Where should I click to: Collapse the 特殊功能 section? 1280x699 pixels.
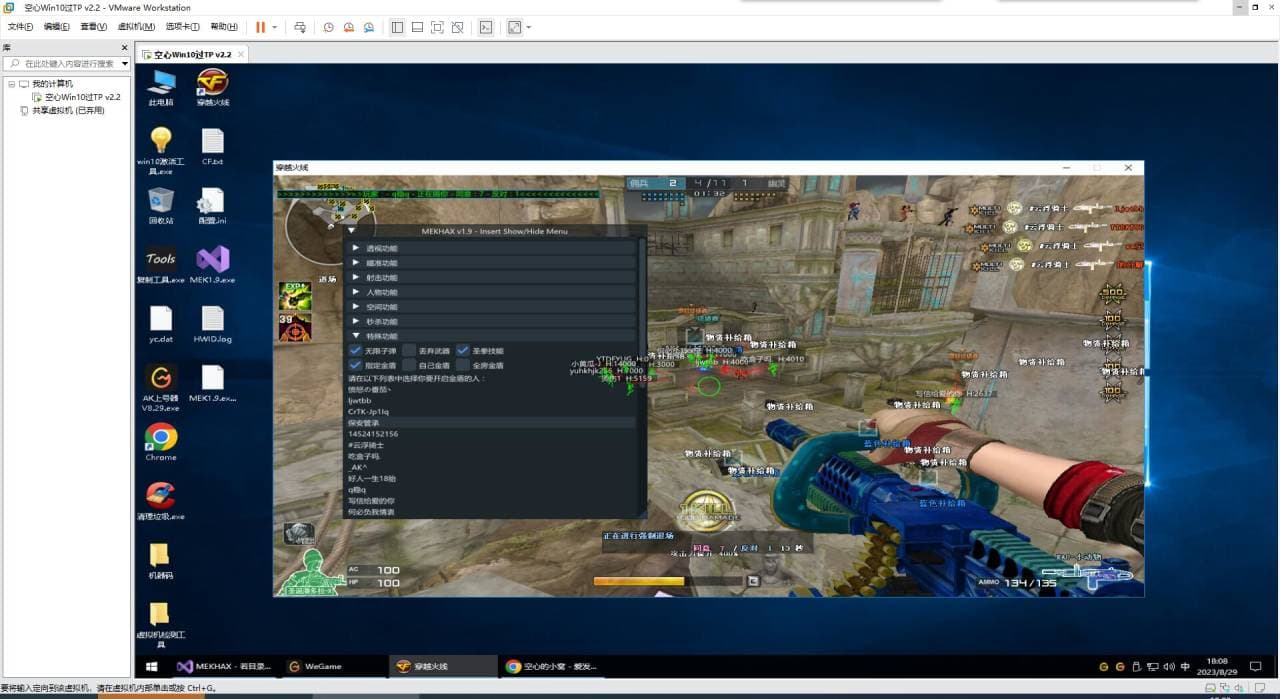click(490, 336)
